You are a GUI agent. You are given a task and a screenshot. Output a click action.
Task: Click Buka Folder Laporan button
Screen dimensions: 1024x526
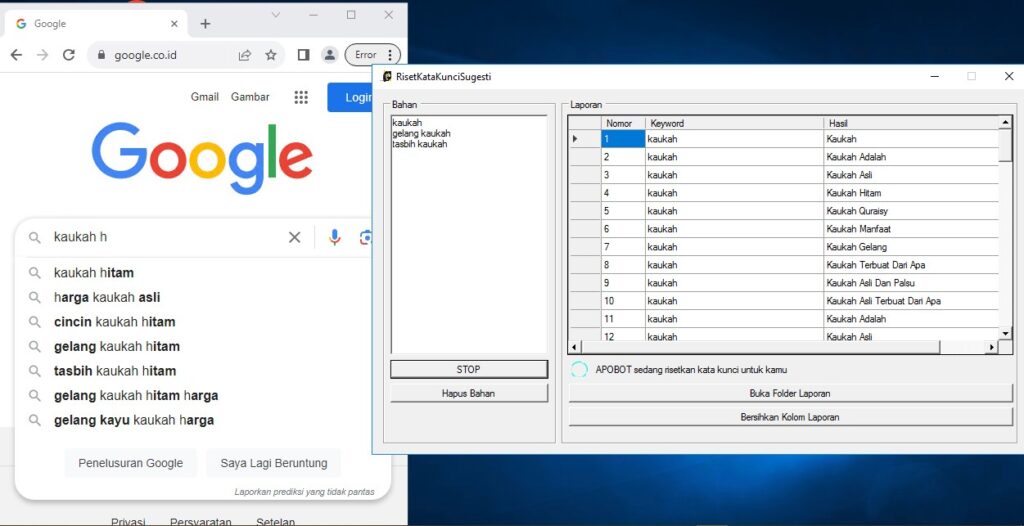(x=790, y=393)
